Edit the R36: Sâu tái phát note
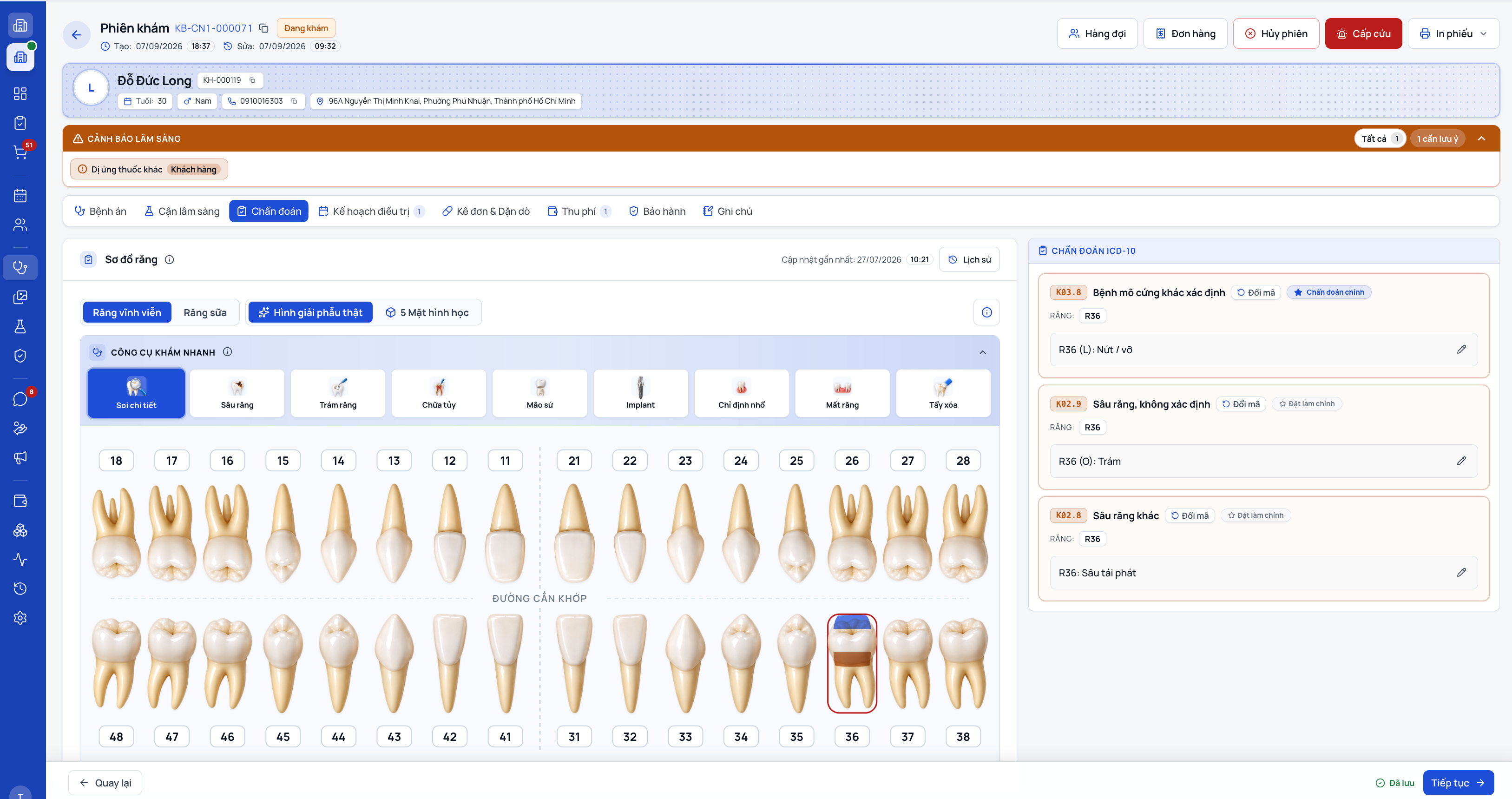The image size is (1512, 799). click(1461, 572)
